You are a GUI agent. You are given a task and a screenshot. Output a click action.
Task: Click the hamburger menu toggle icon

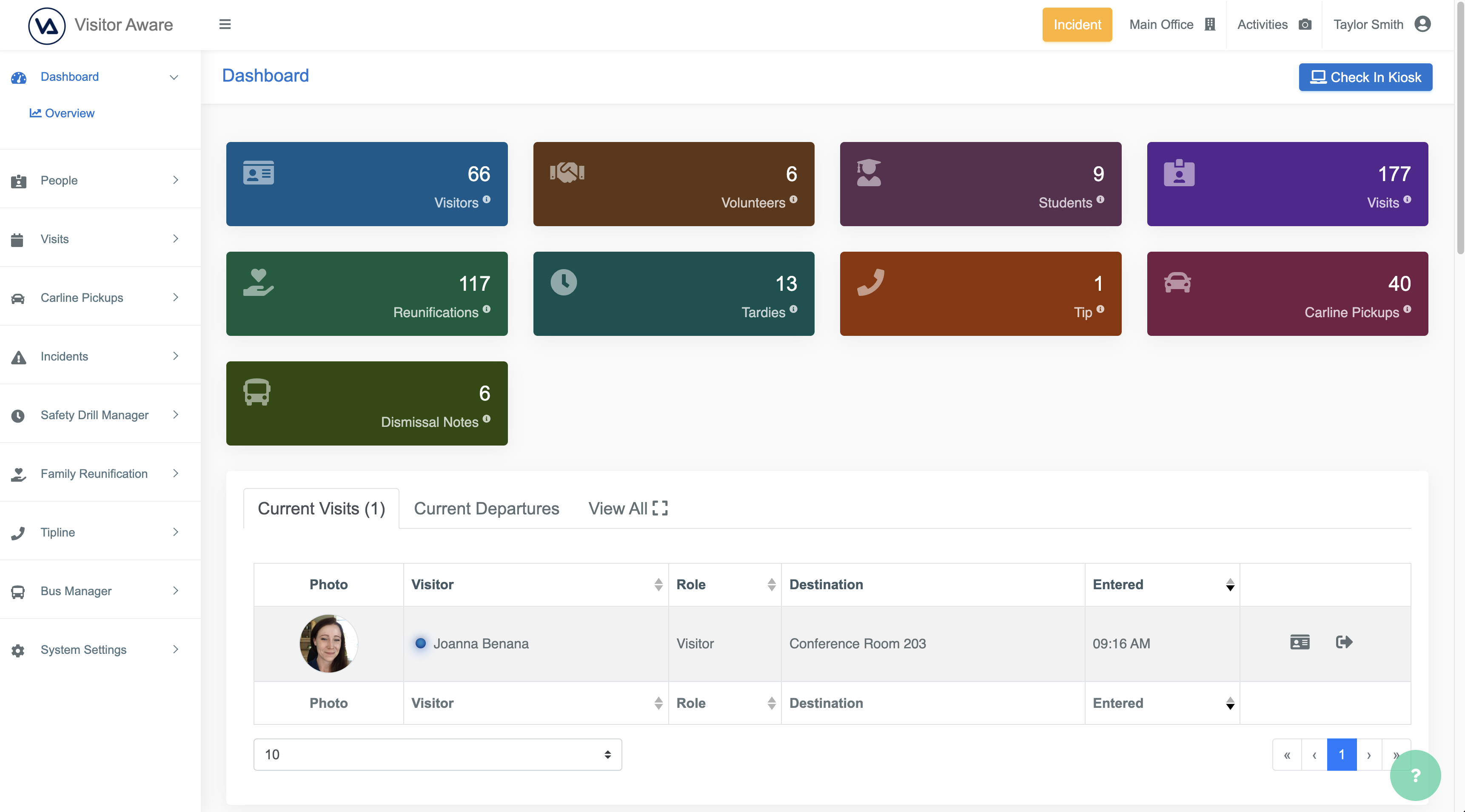point(225,24)
